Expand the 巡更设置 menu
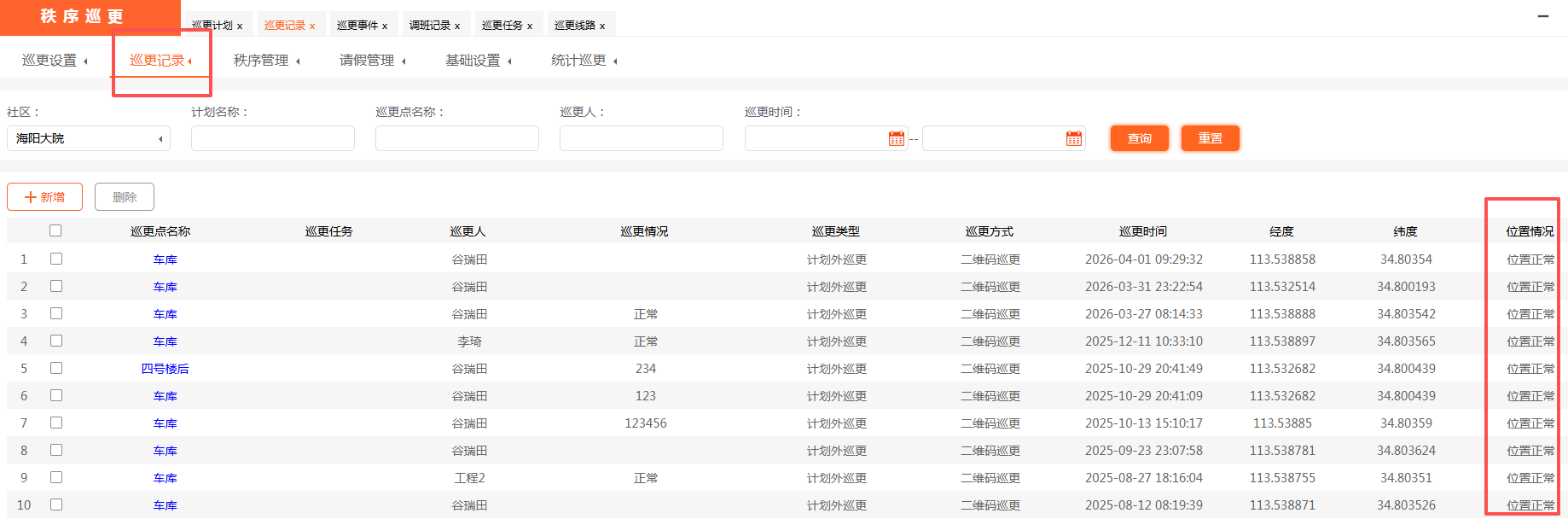Image resolution: width=1568 pixels, height=519 pixels. [x=55, y=61]
